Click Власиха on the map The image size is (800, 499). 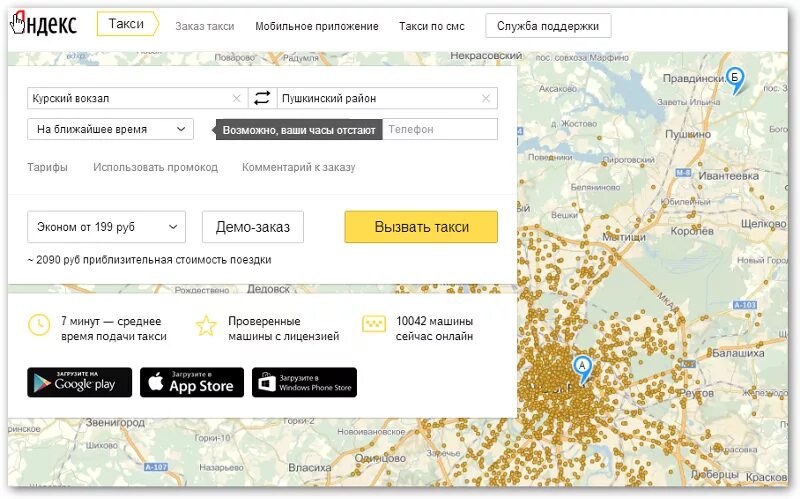310,467
